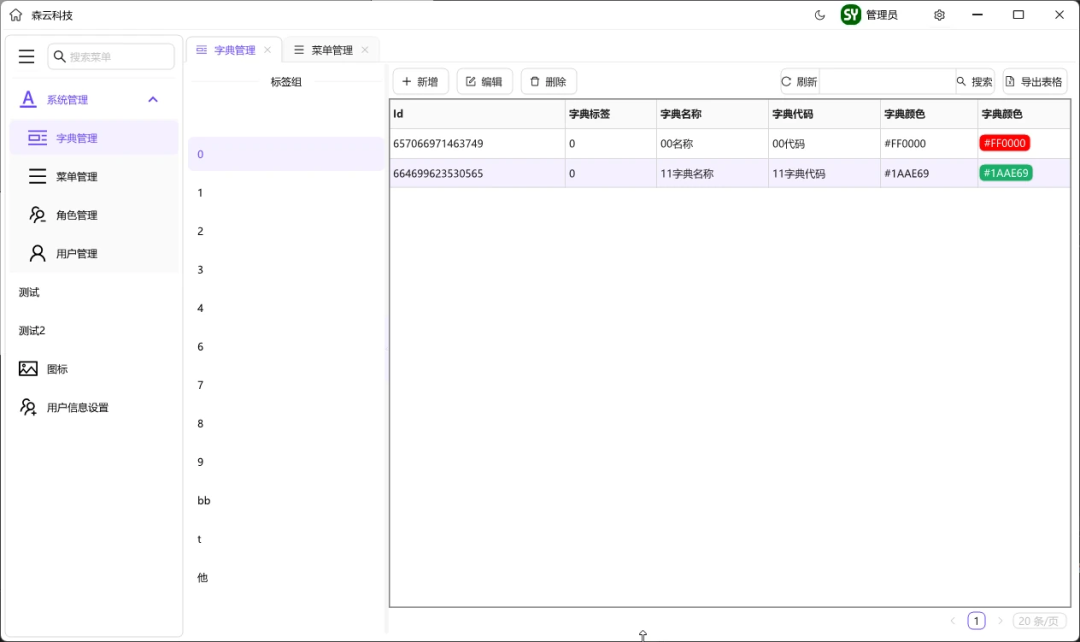Click the 新增 add button
1080x642 pixels.
[x=420, y=81]
